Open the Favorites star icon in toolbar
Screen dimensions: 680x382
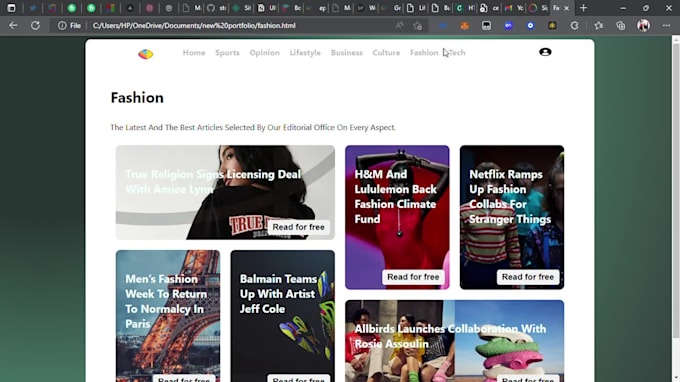pos(599,26)
